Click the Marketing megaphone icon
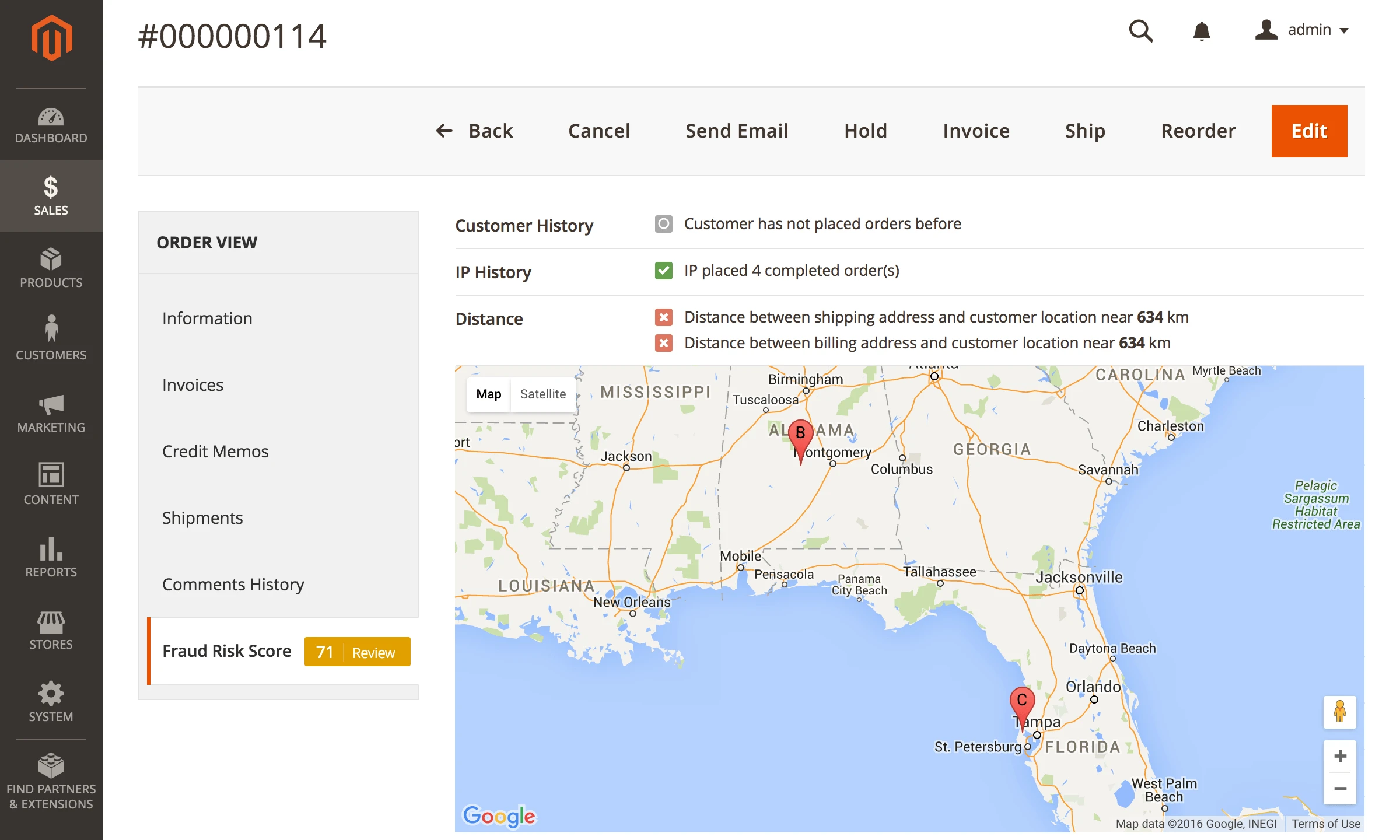This screenshot has height=840, width=1400. [51, 412]
